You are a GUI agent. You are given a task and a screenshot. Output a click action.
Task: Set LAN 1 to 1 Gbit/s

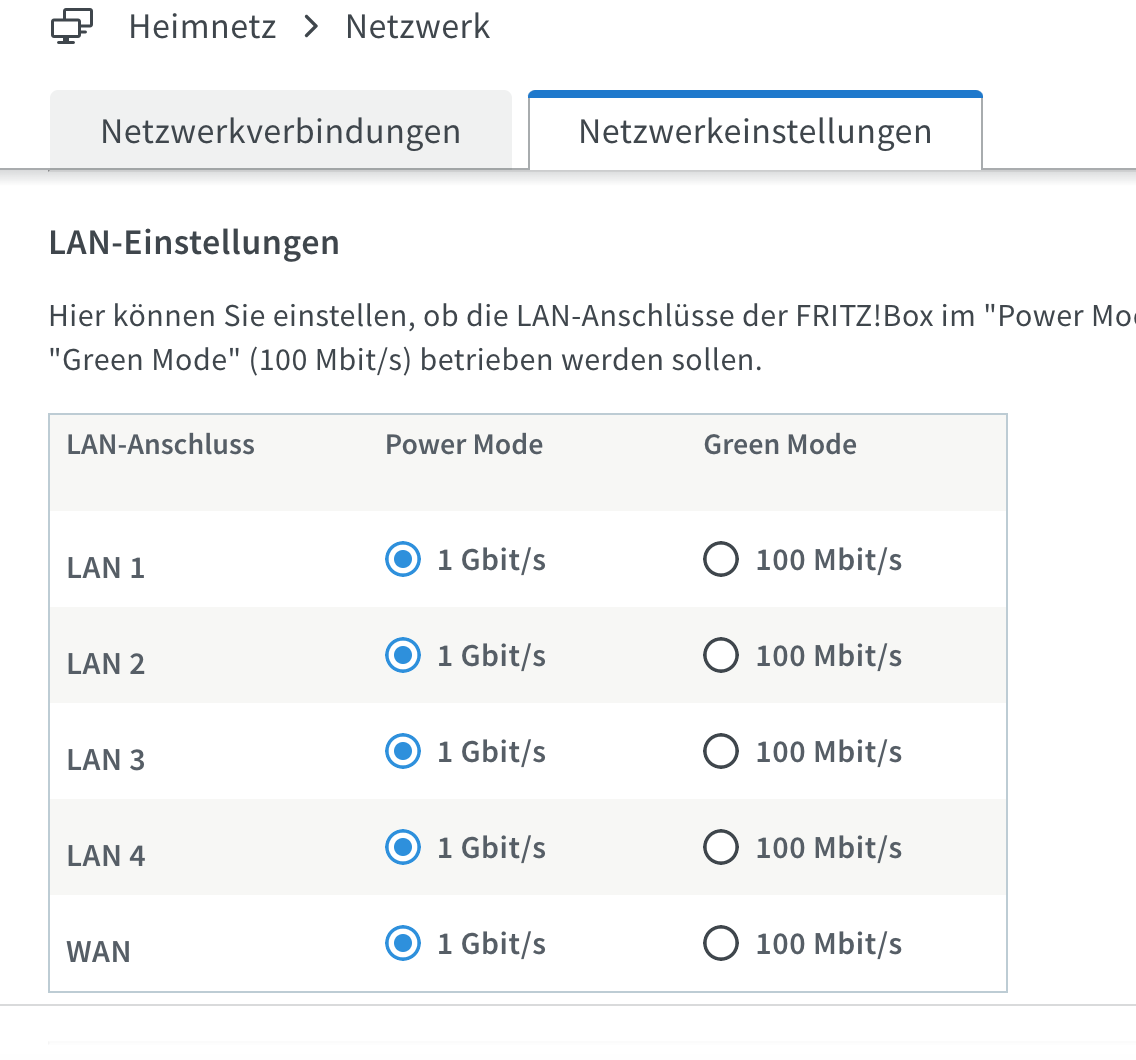(x=403, y=560)
